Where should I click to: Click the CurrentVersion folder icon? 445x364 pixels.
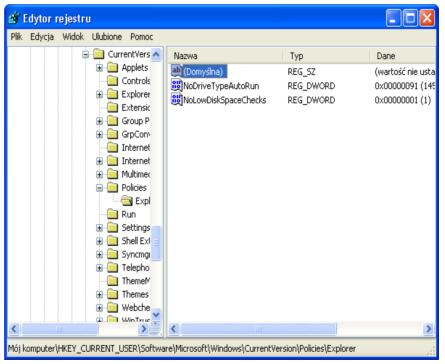[99, 54]
